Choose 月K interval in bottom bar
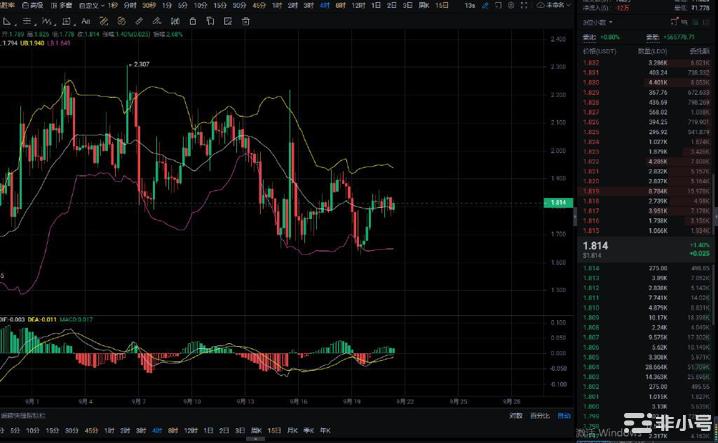Viewport: 718px width, 443px height. point(292,431)
